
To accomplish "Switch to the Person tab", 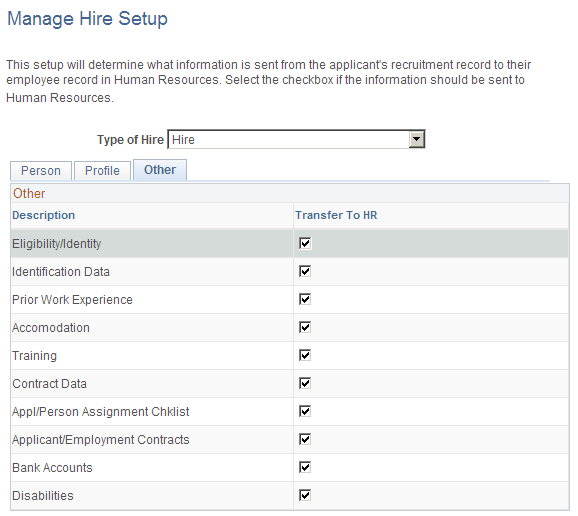I will point(41,171).
